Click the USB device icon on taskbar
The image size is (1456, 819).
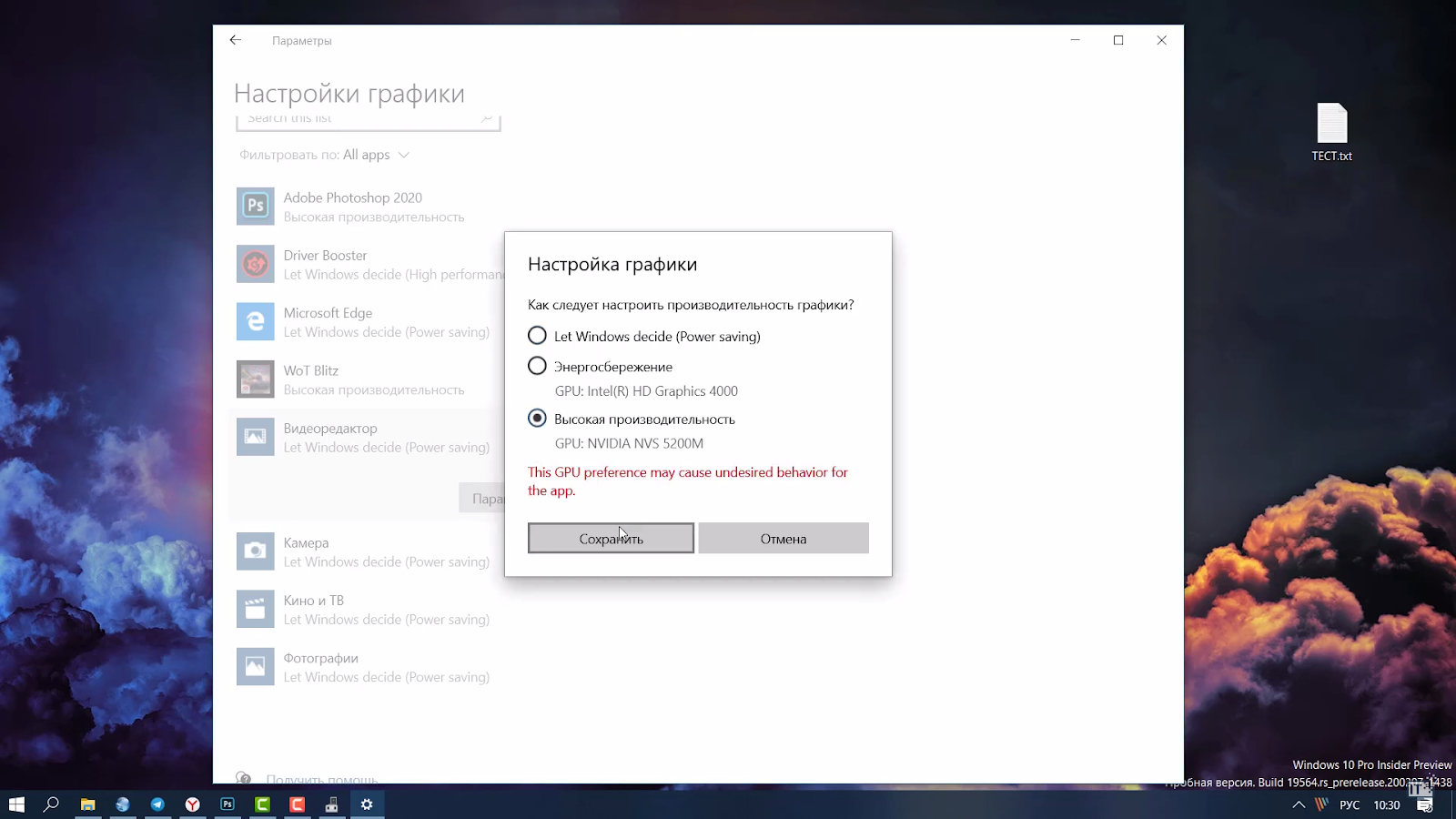pyautogui.click(x=332, y=804)
